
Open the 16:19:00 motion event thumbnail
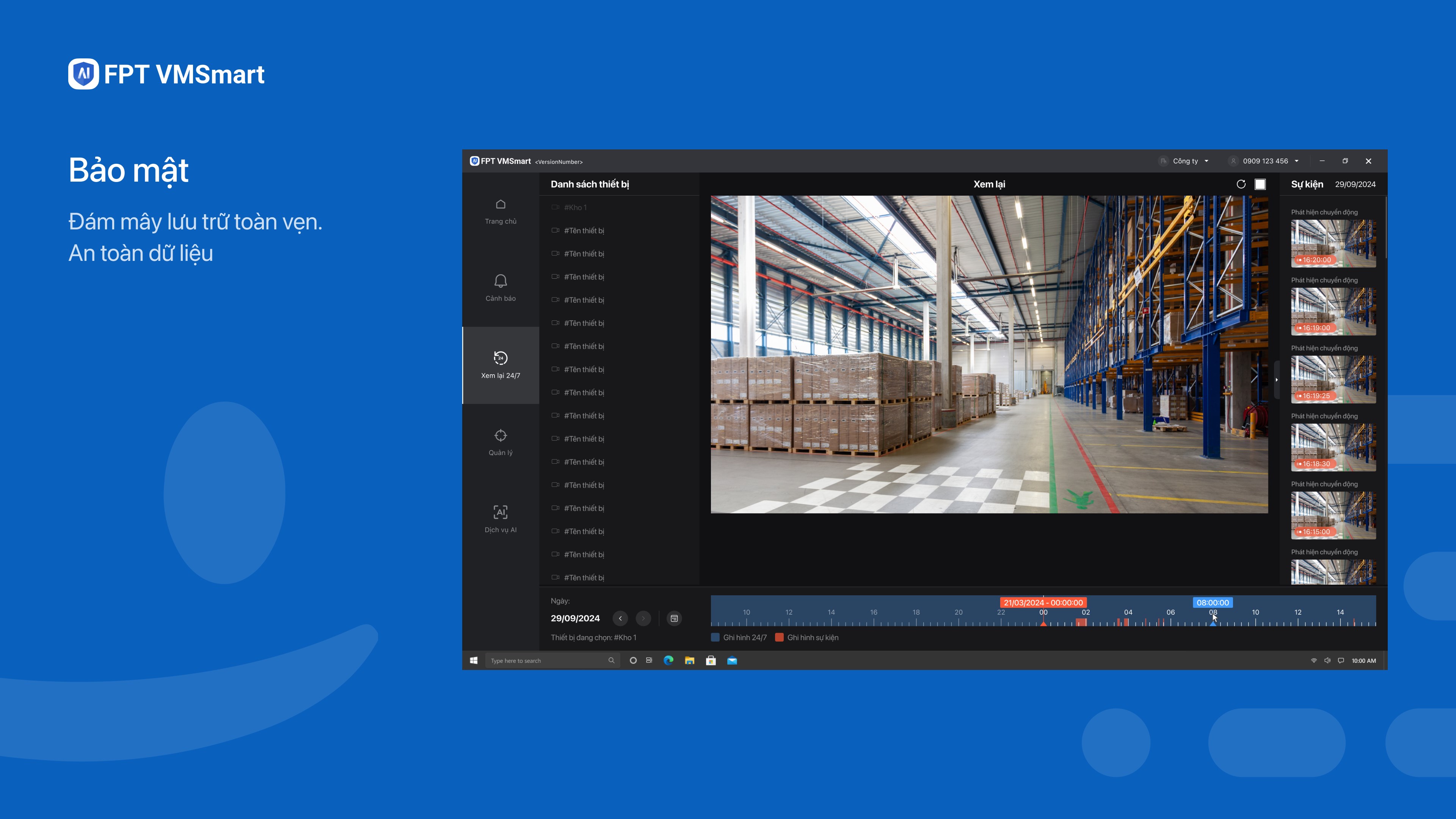(1333, 311)
